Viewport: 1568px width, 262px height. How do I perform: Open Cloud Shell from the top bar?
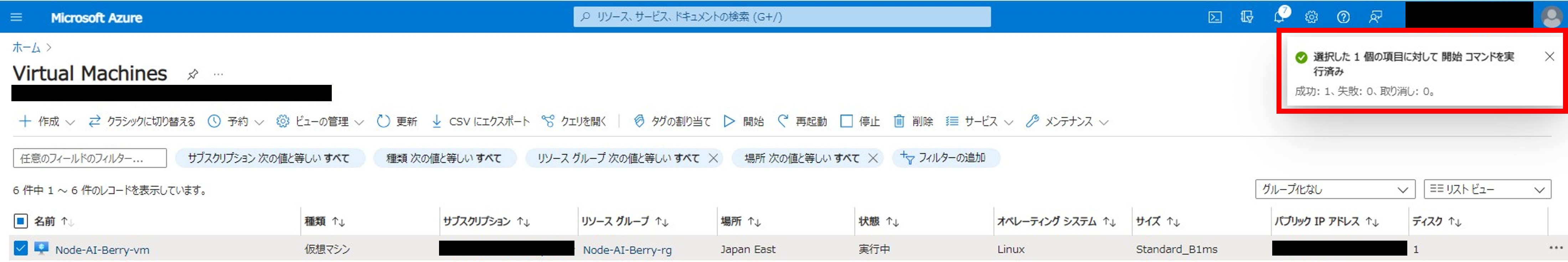tap(1214, 17)
